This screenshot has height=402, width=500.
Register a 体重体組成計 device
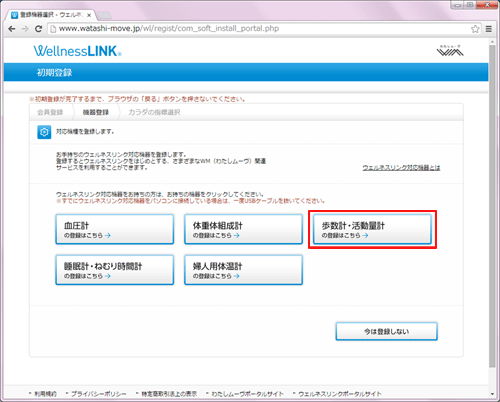pyautogui.click(x=243, y=229)
